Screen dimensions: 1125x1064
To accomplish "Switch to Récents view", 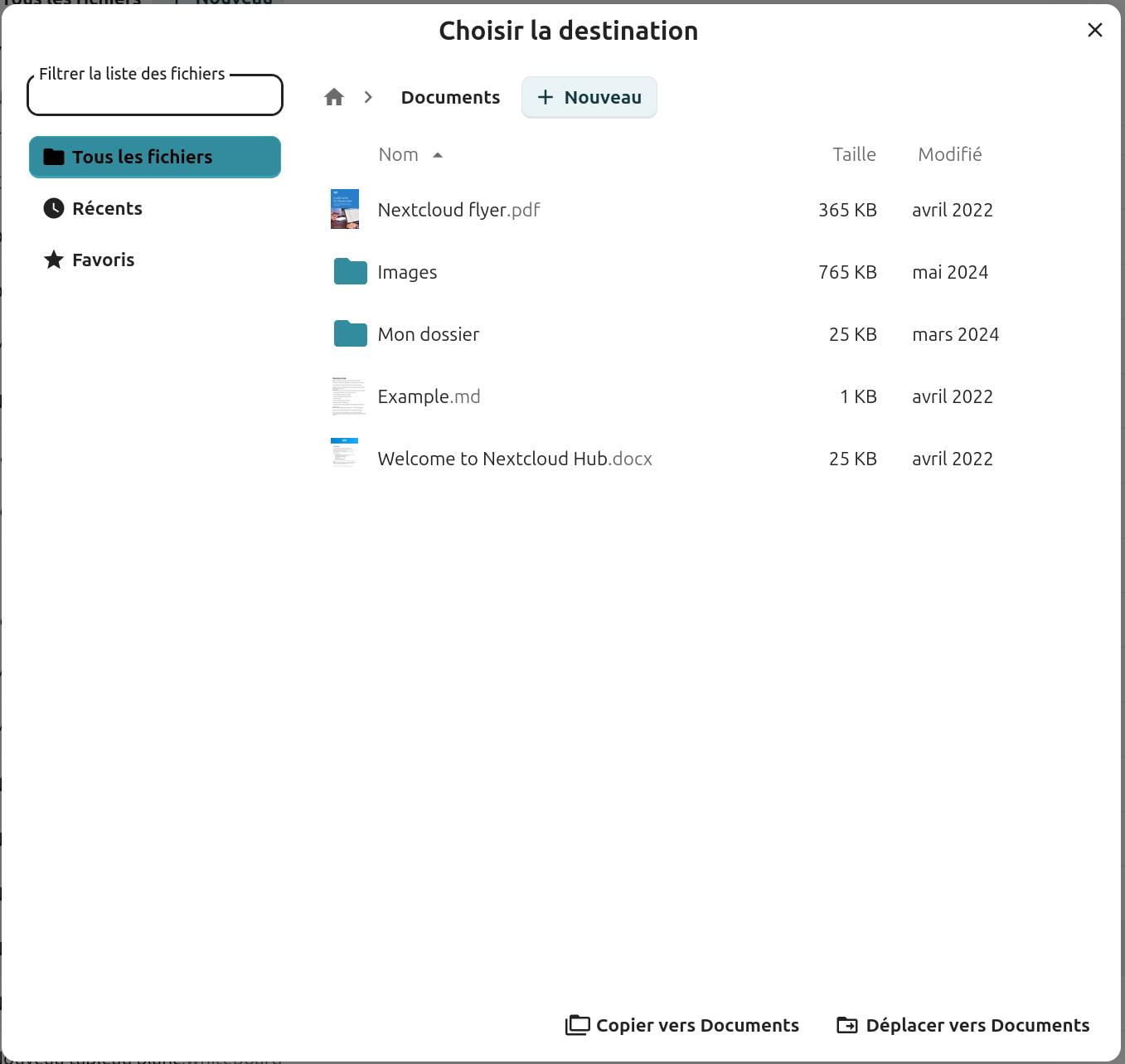I will coord(155,208).
